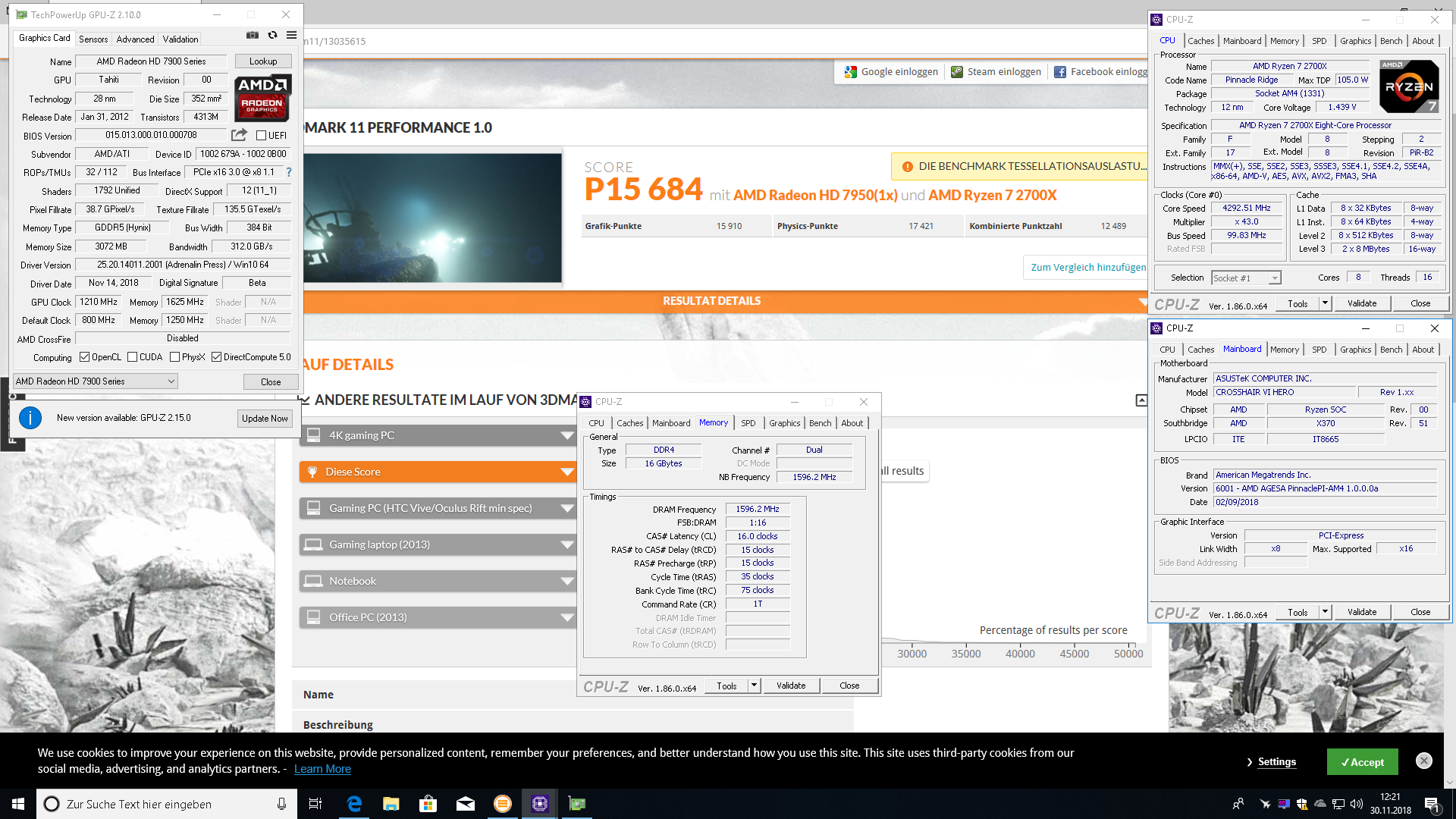Click the Update Now button in GPU-Z
Image resolution: width=1456 pixels, height=819 pixels.
click(x=265, y=418)
